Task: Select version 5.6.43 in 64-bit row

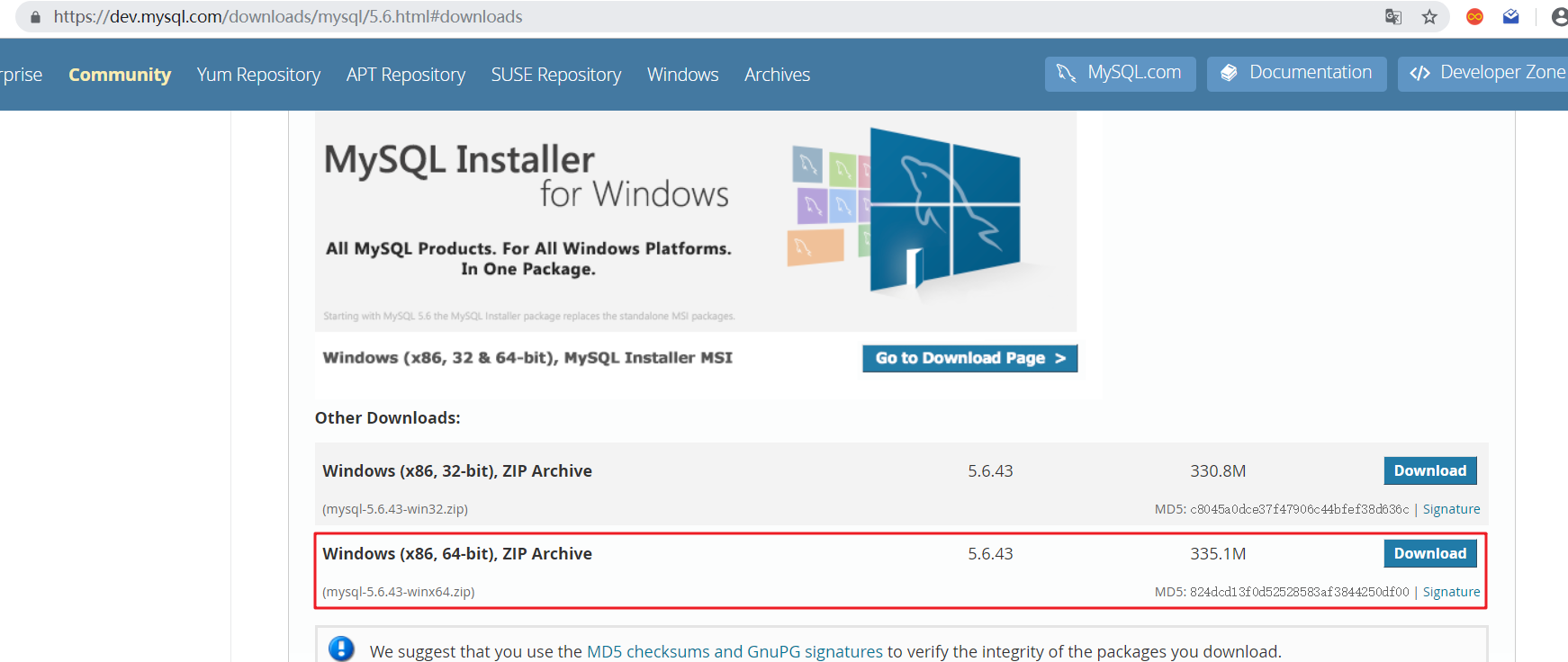Action: tap(990, 553)
